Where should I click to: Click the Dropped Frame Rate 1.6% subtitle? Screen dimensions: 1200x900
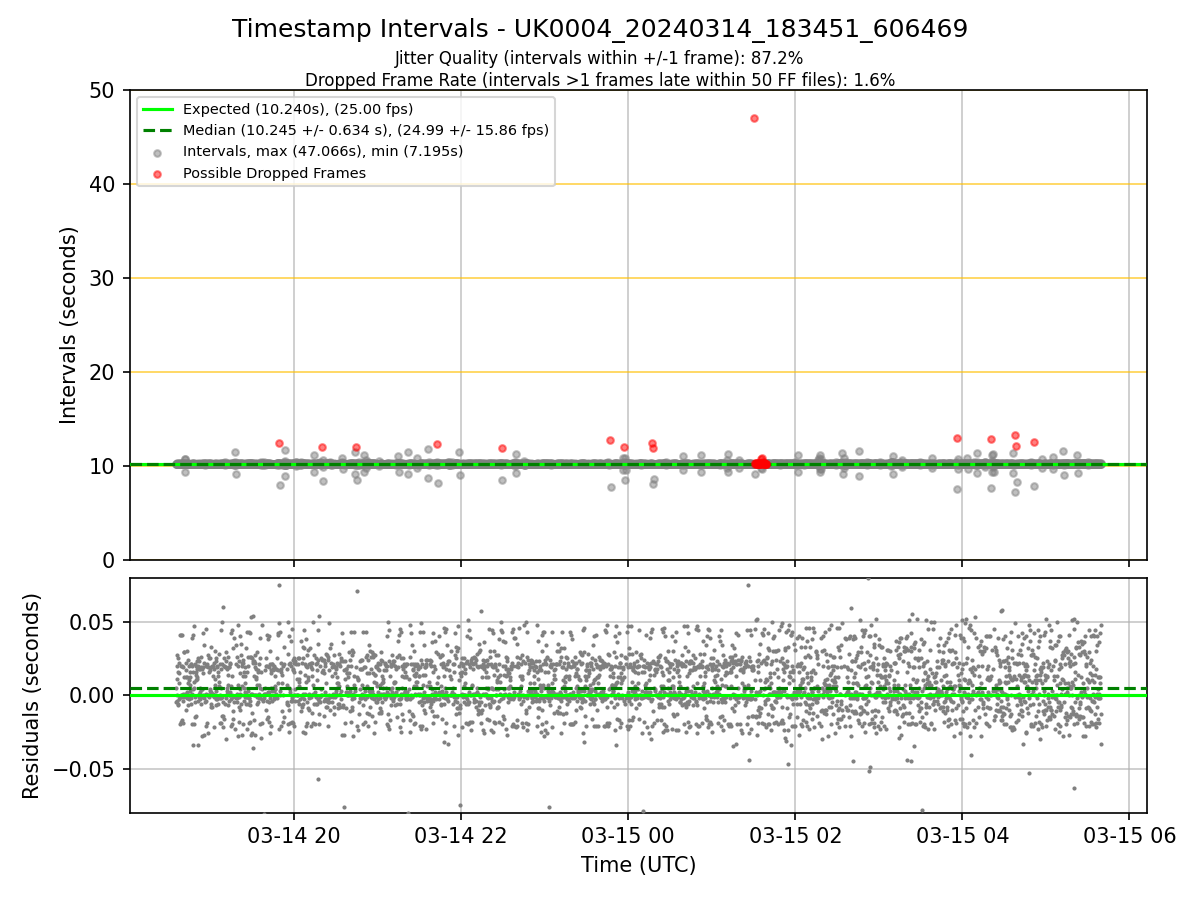pyautogui.click(x=600, y=80)
